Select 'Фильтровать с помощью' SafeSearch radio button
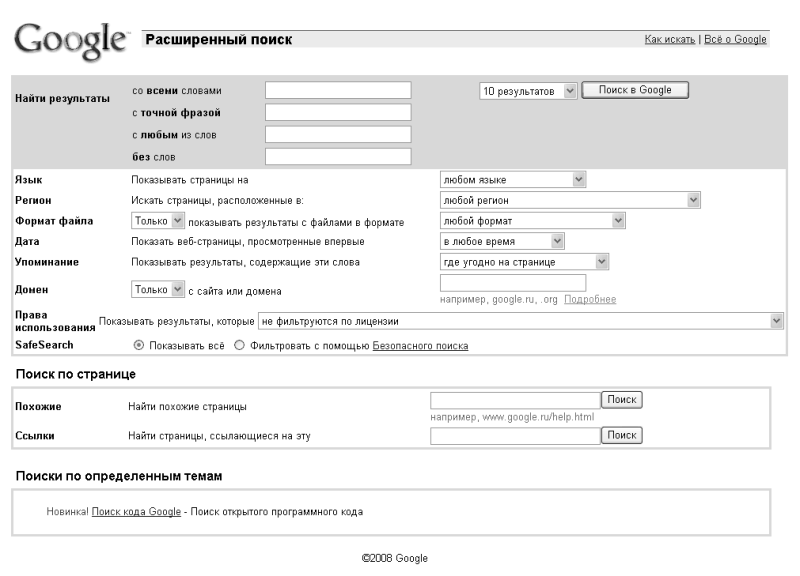The height and width of the screenshot is (576, 800). click(x=239, y=346)
